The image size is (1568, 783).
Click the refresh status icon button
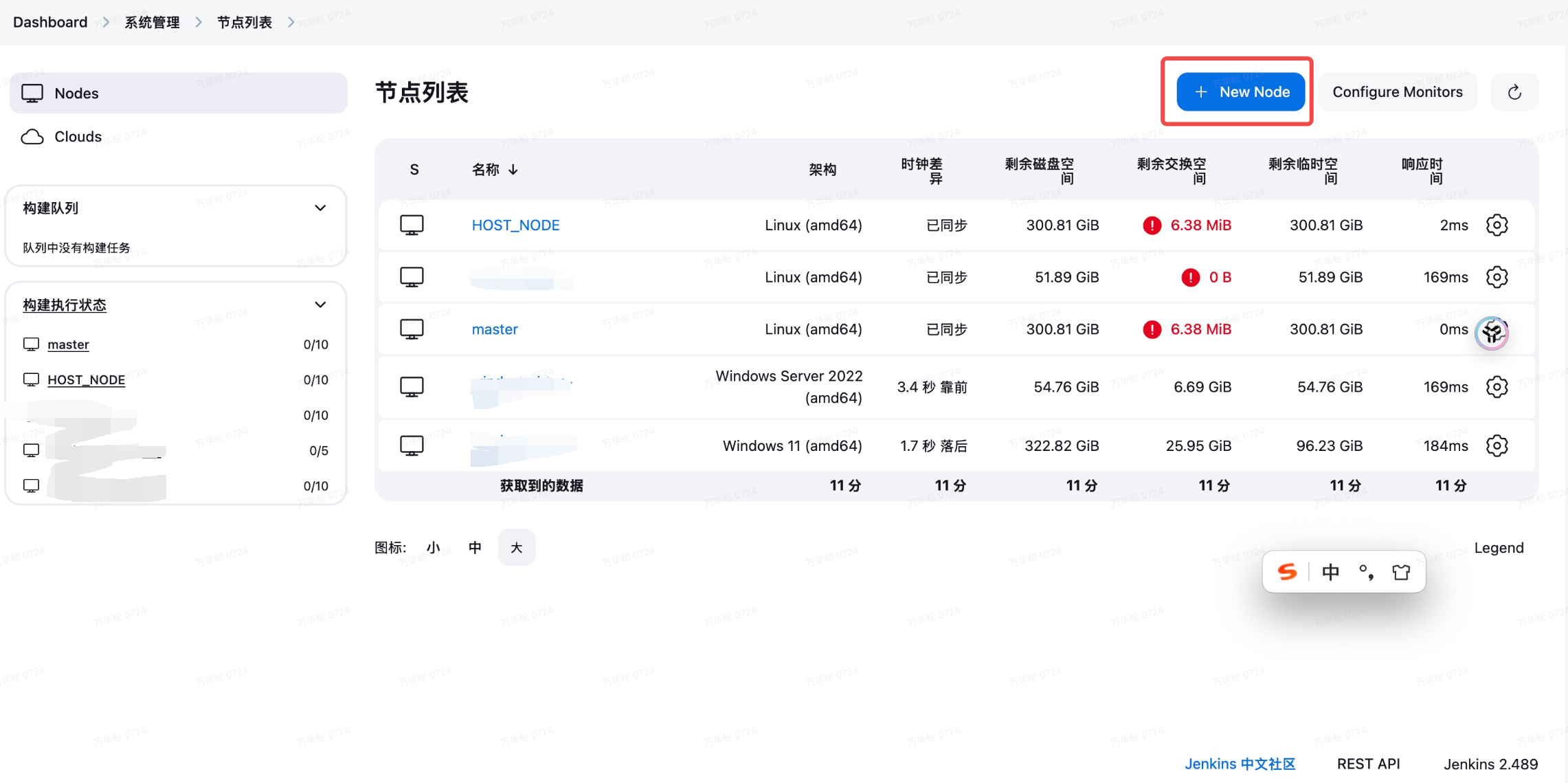pyautogui.click(x=1514, y=92)
